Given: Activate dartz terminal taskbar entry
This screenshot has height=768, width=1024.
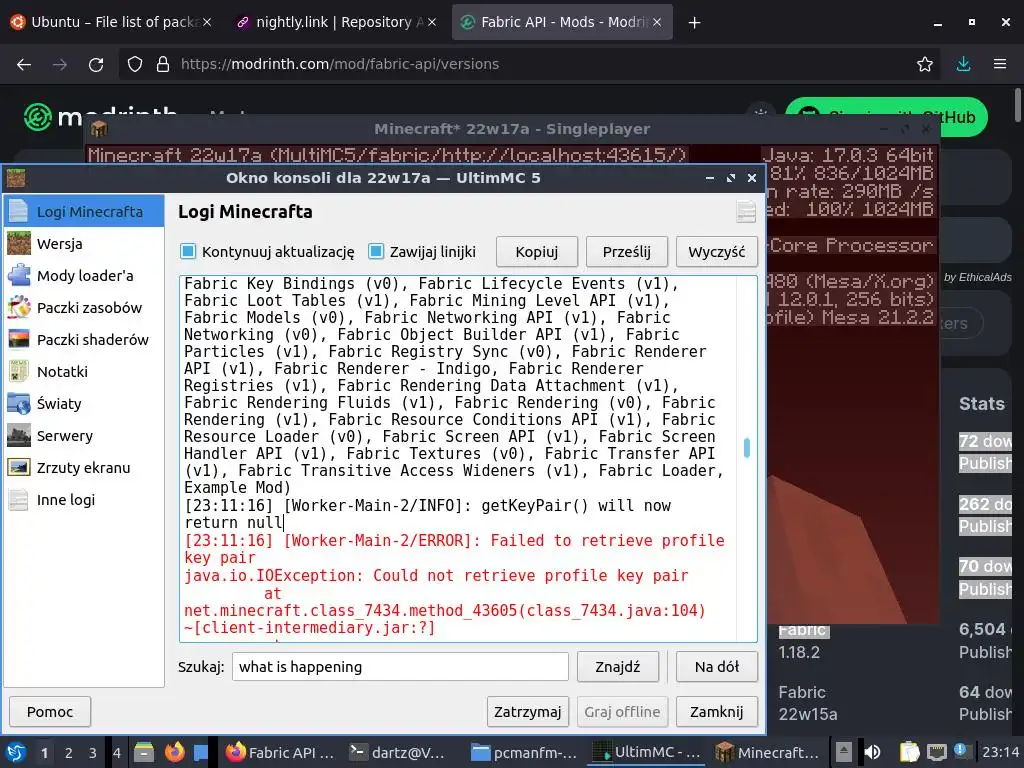Looking at the screenshot, I should tap(398, 752).
